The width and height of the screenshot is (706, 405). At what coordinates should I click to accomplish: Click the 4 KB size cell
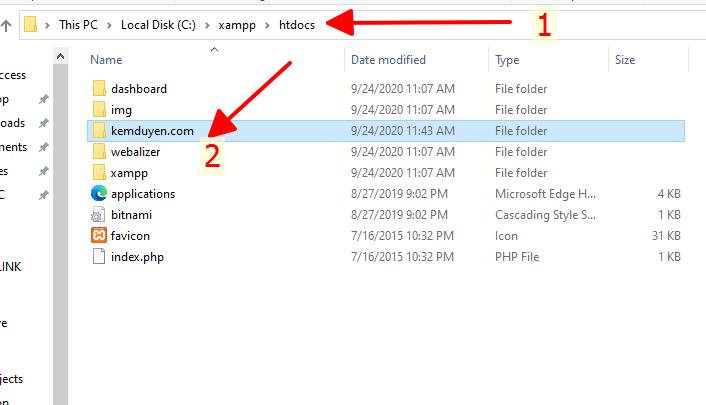669,194
